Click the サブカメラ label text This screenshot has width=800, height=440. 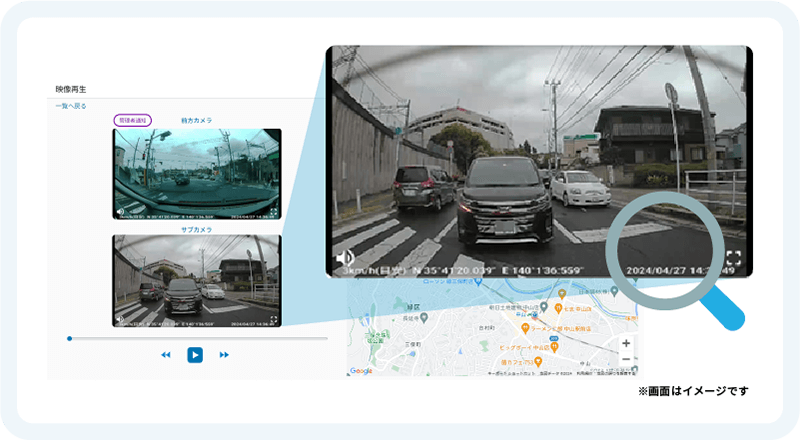(197, 230)
